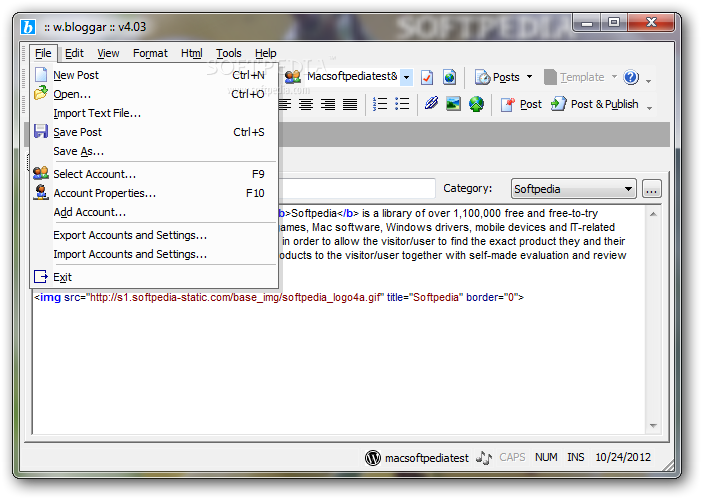
Task: Click the New Post document icon
Action: 41,74
